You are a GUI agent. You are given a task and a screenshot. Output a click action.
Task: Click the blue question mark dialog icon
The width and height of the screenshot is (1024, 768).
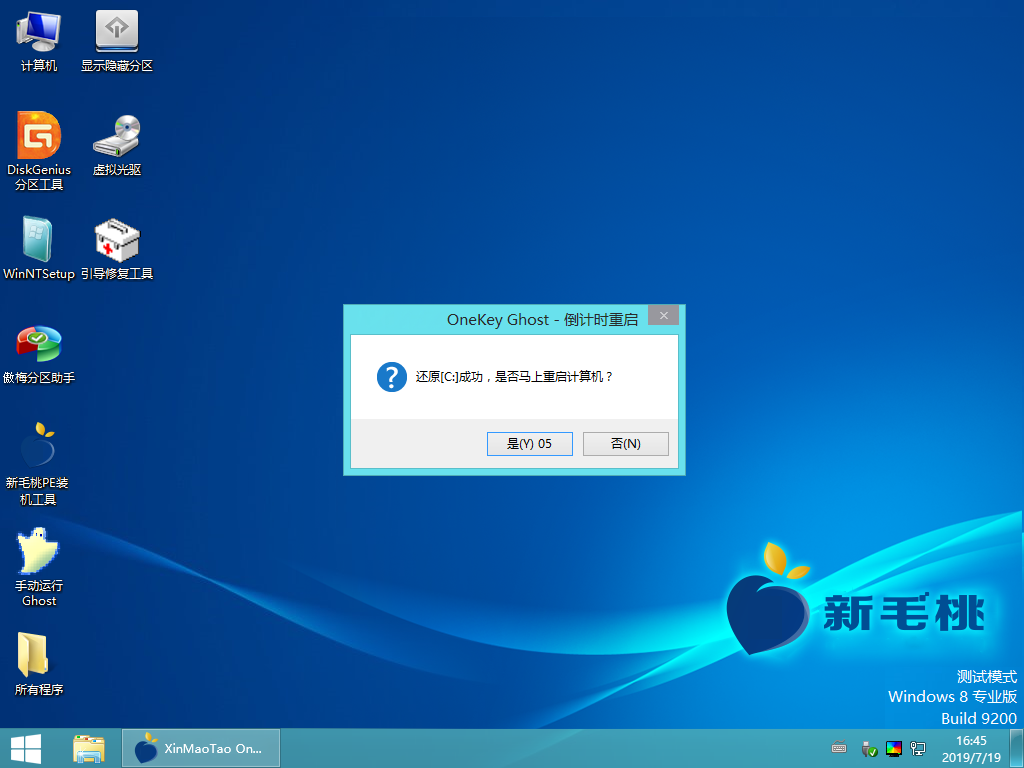(x=392, y=377)
